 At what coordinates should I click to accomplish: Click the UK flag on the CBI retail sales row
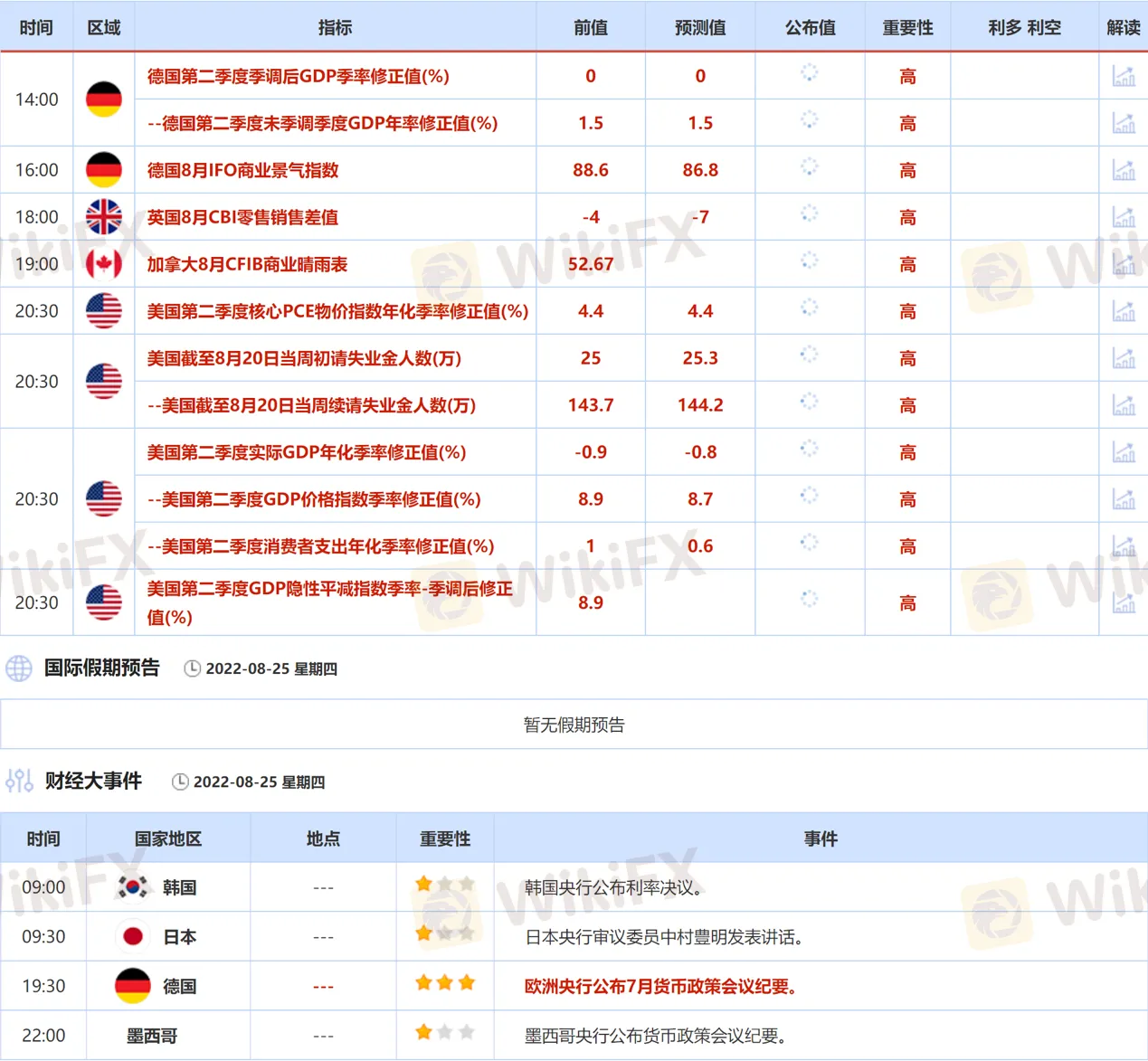tap(103, 216)
